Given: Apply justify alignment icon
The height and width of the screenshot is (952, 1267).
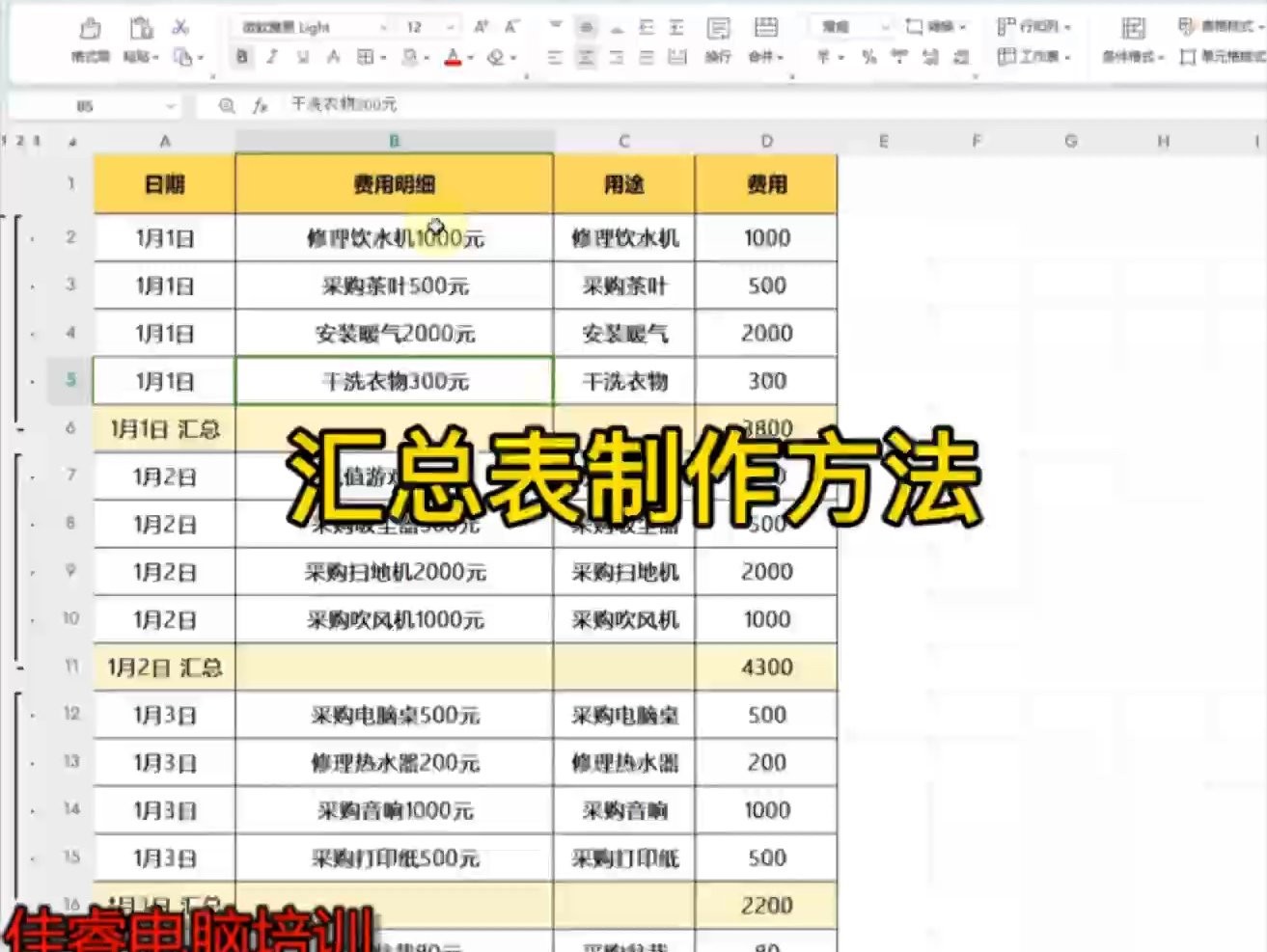Looking at the screenshot, I should click(647, 58).
